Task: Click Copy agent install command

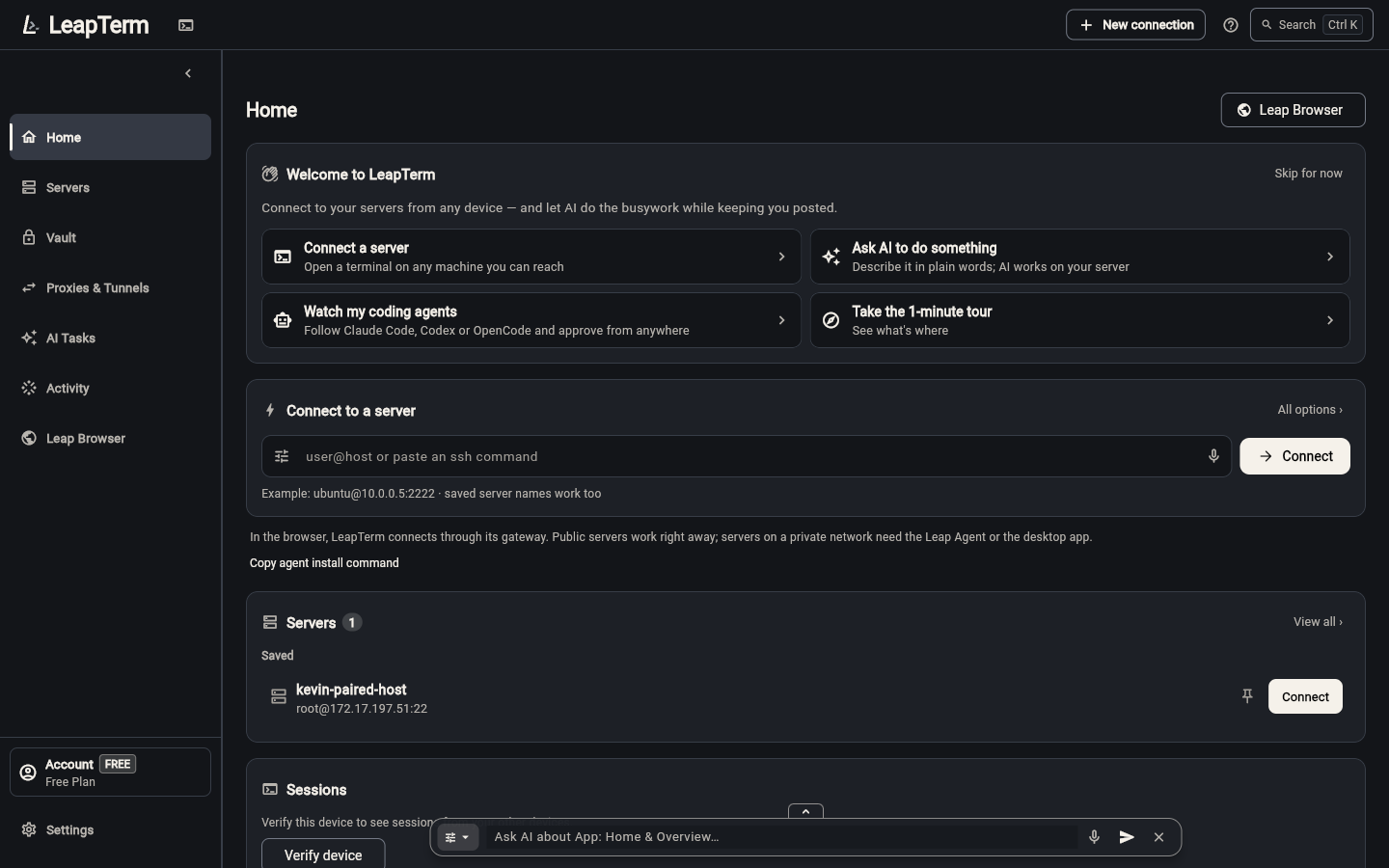Action: (324, 563)
